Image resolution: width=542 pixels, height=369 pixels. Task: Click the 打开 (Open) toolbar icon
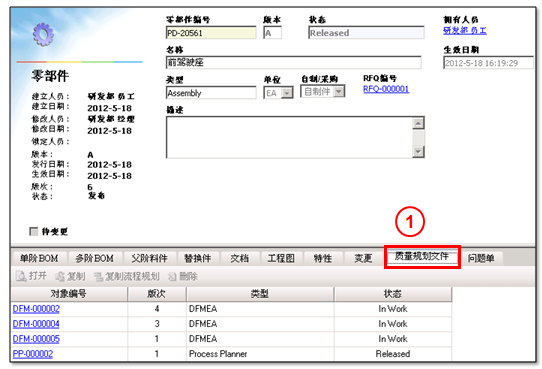21,276
